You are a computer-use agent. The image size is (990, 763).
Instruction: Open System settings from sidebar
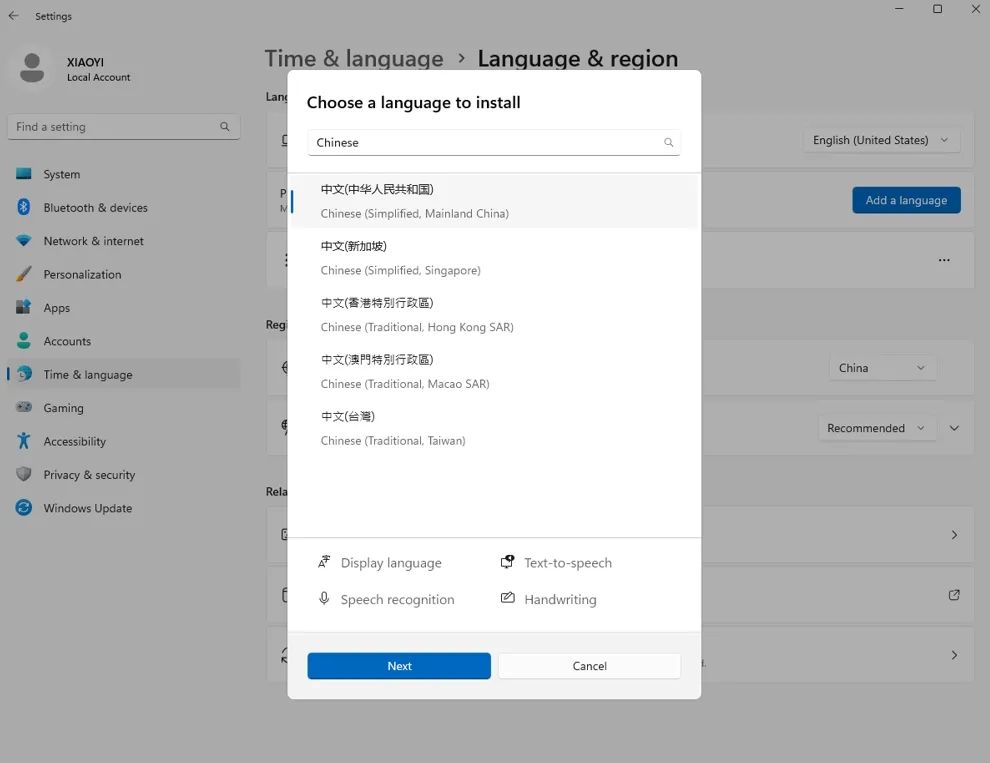point(123,174)
